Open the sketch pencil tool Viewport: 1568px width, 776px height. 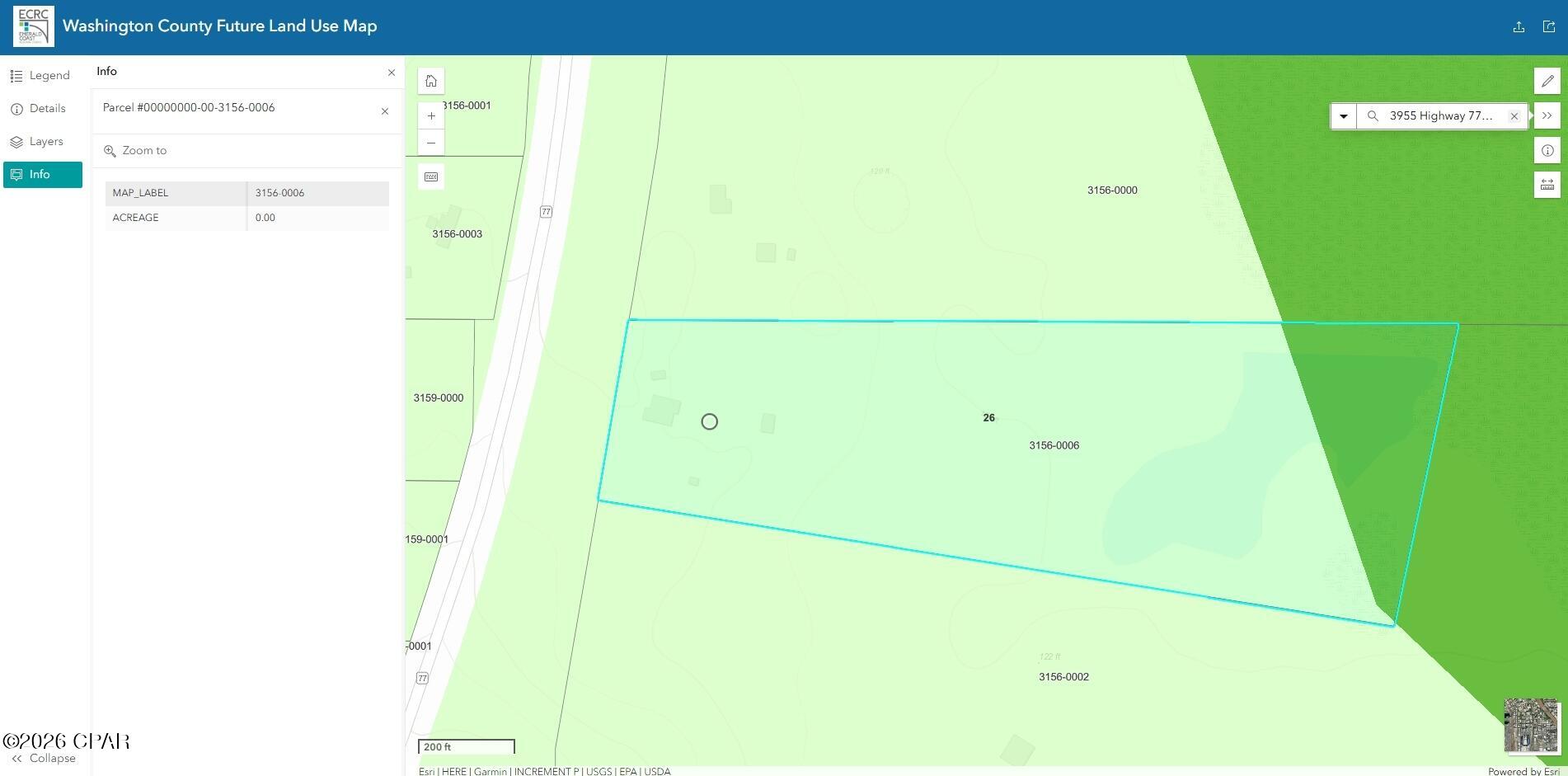point(1547,81)
